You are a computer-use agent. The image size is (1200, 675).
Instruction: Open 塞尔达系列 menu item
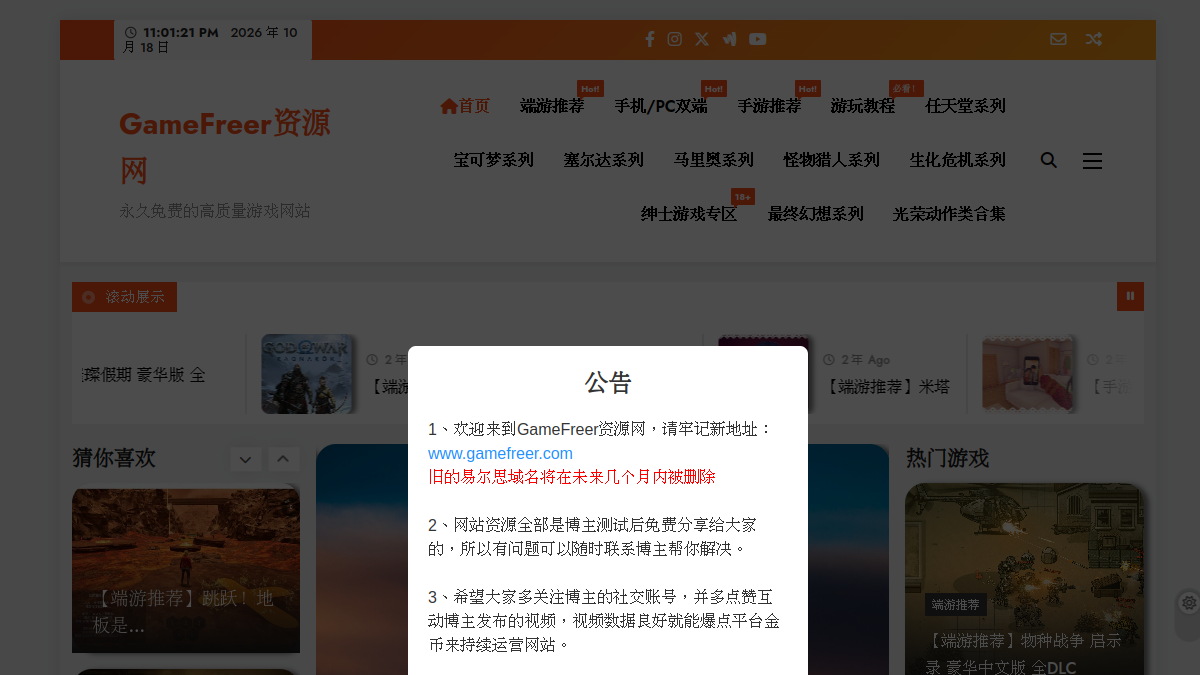[604, 160]
